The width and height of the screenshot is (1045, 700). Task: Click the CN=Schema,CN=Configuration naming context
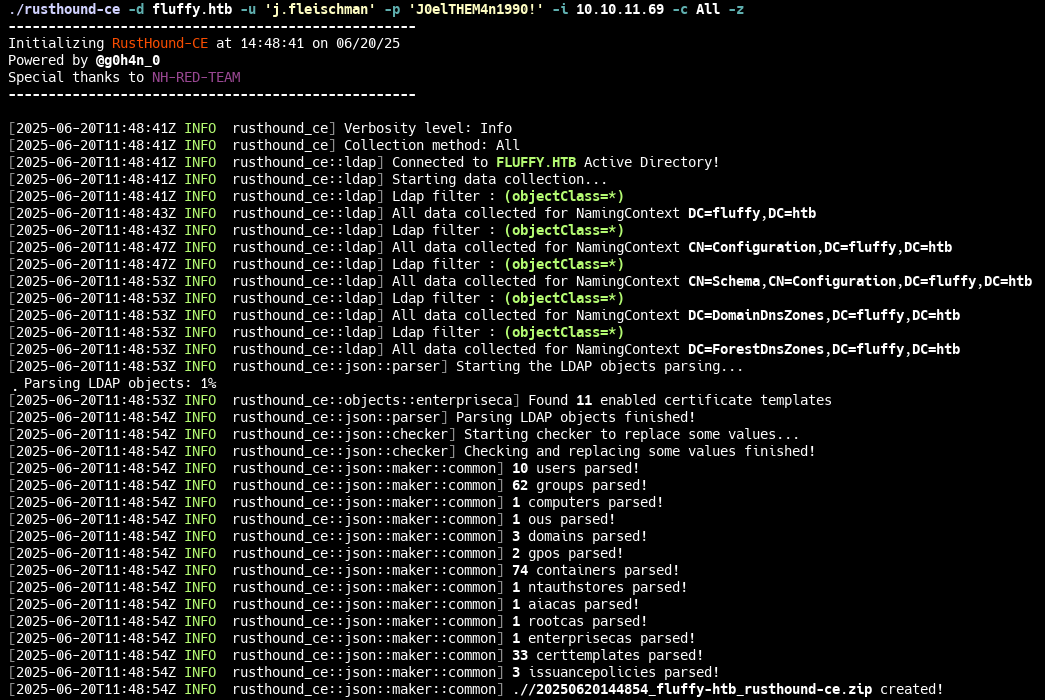860,281
